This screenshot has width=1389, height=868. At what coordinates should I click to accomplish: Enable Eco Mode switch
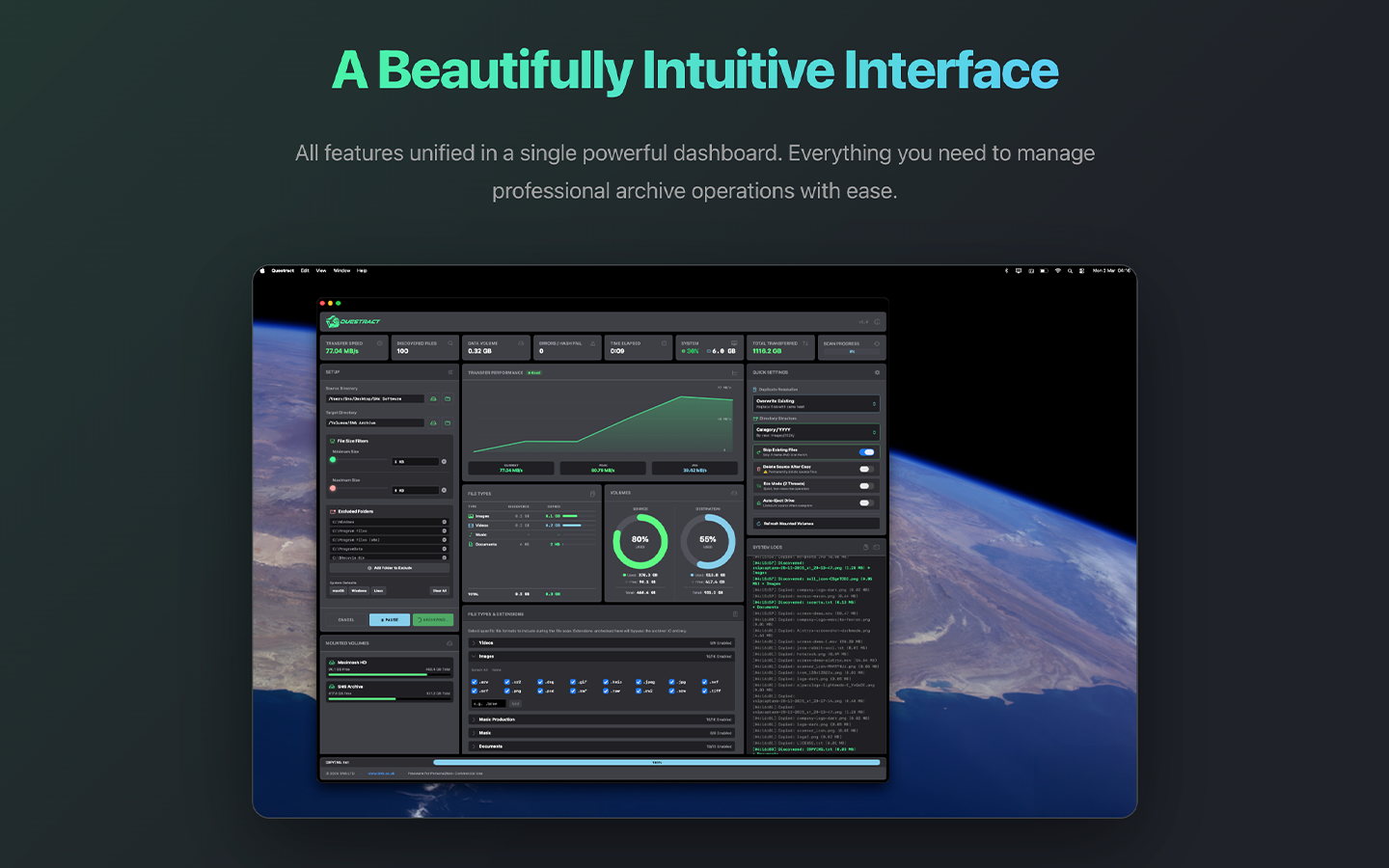pos(867,486)
